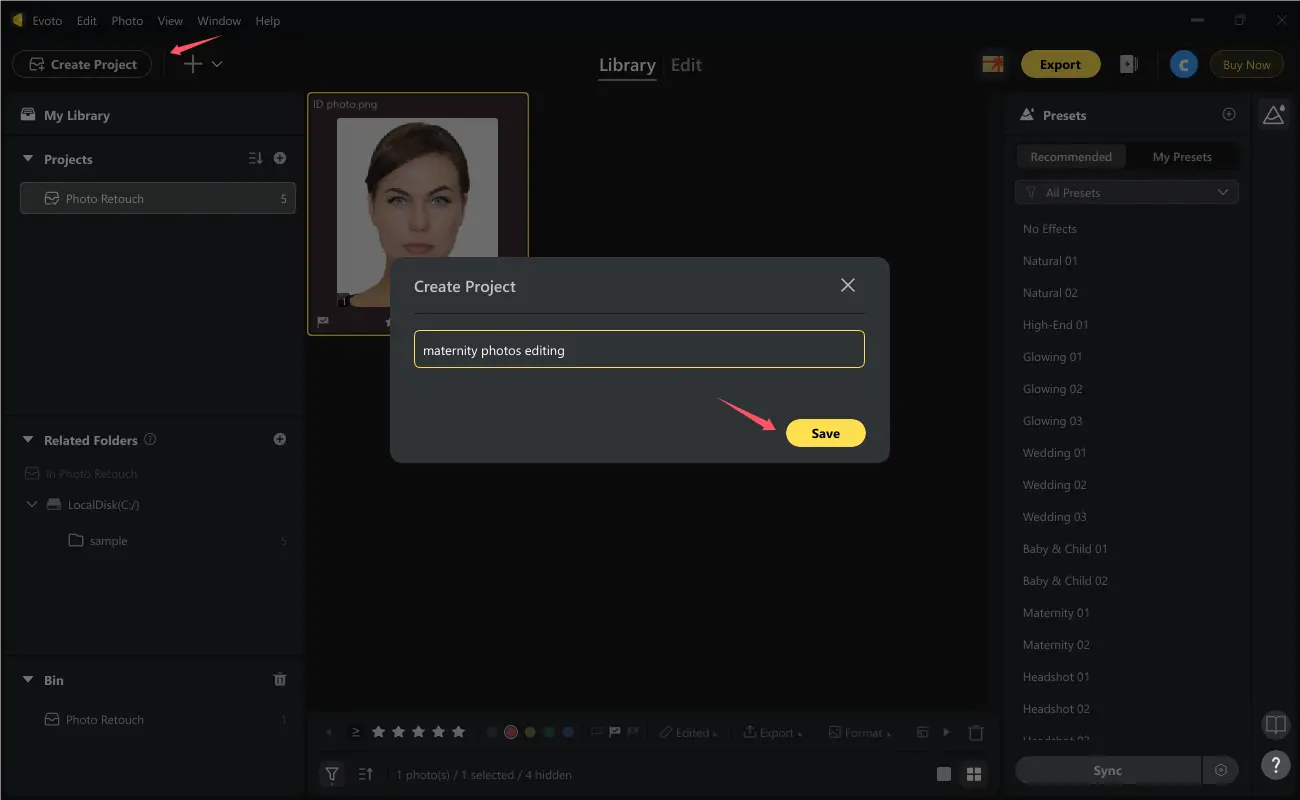
Task: Click the Projects sort order icon
Action: [x=255, y=158]
